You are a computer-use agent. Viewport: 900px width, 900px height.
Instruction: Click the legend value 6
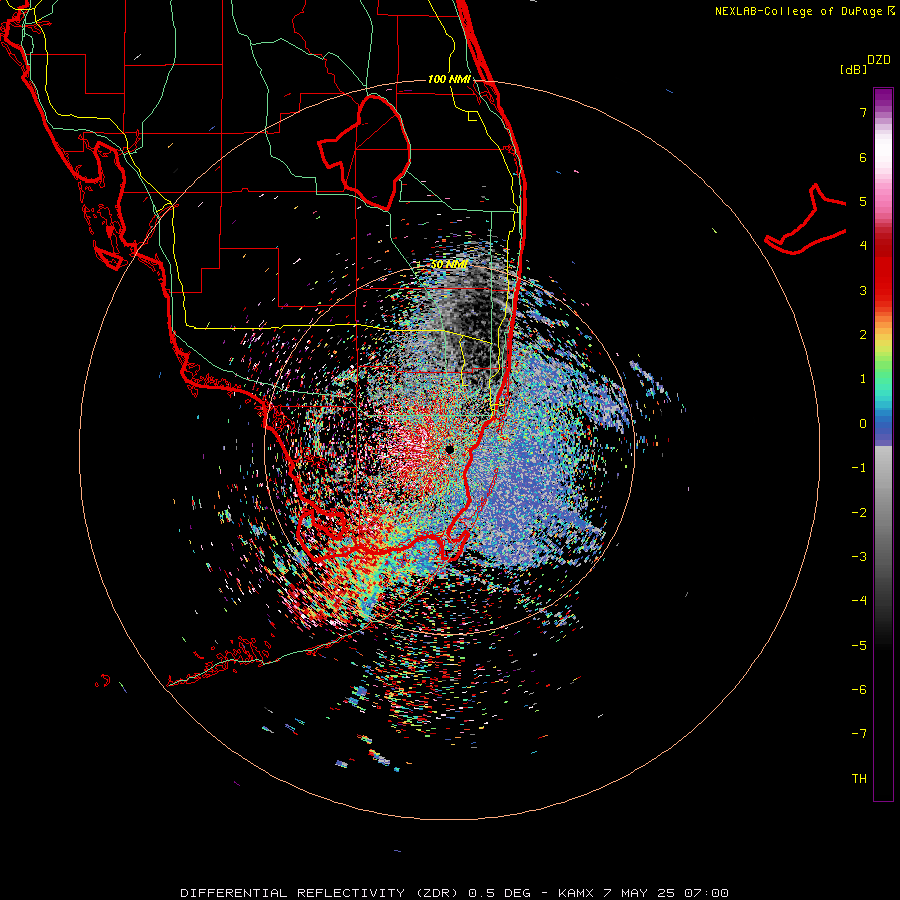[863, 157]
